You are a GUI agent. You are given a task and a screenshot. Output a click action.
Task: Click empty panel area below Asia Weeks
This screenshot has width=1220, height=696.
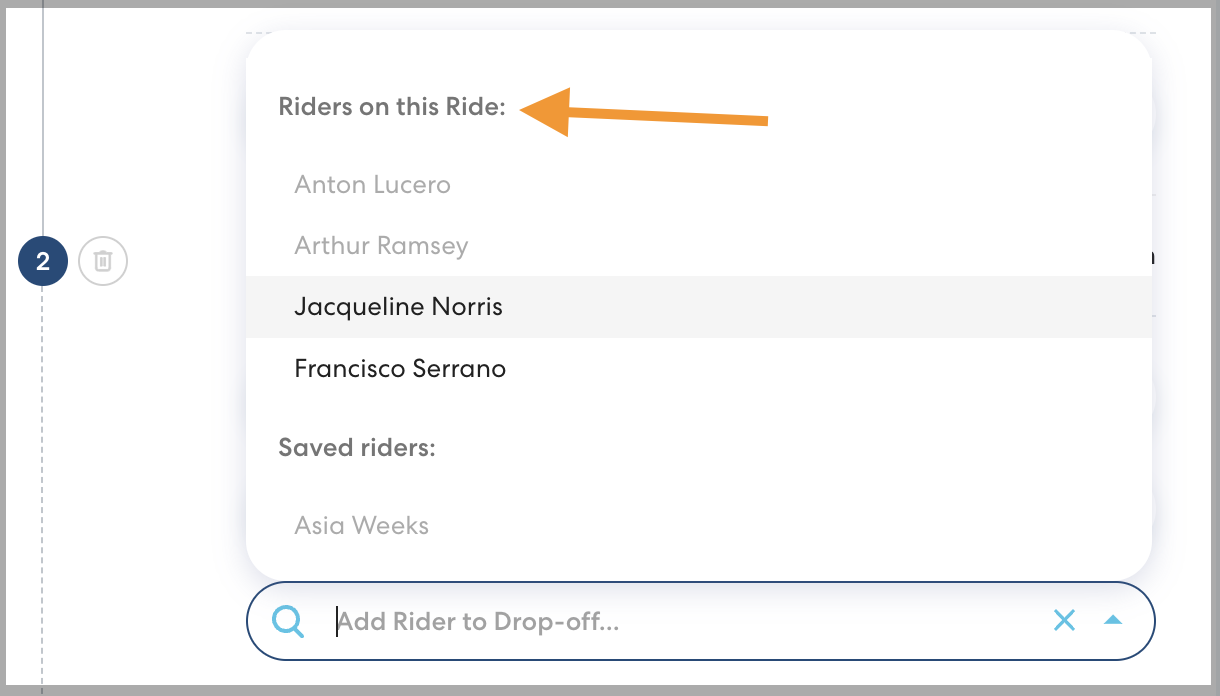tap(700, 560)
